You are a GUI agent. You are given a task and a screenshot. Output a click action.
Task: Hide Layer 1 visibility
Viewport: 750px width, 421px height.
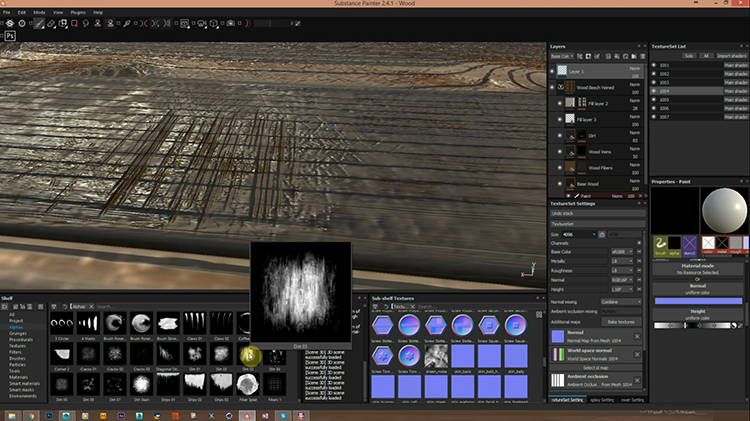(x=551, y=71)
